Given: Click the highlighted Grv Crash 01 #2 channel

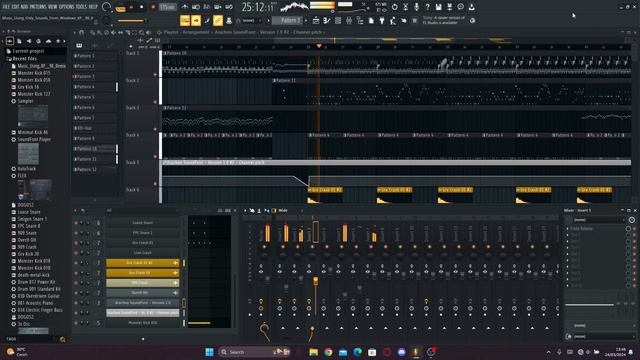Looking at the screenshot, I should (142, 263).
